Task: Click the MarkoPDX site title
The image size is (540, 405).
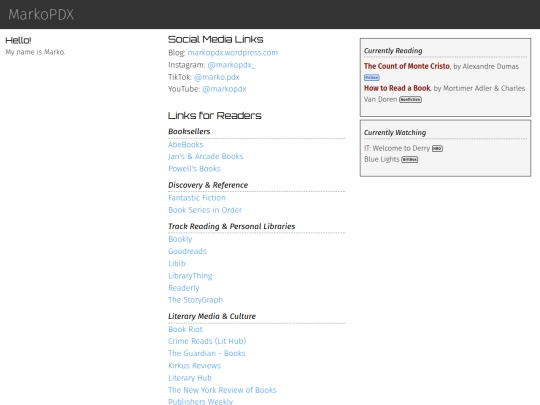Action: click(41, 14)
